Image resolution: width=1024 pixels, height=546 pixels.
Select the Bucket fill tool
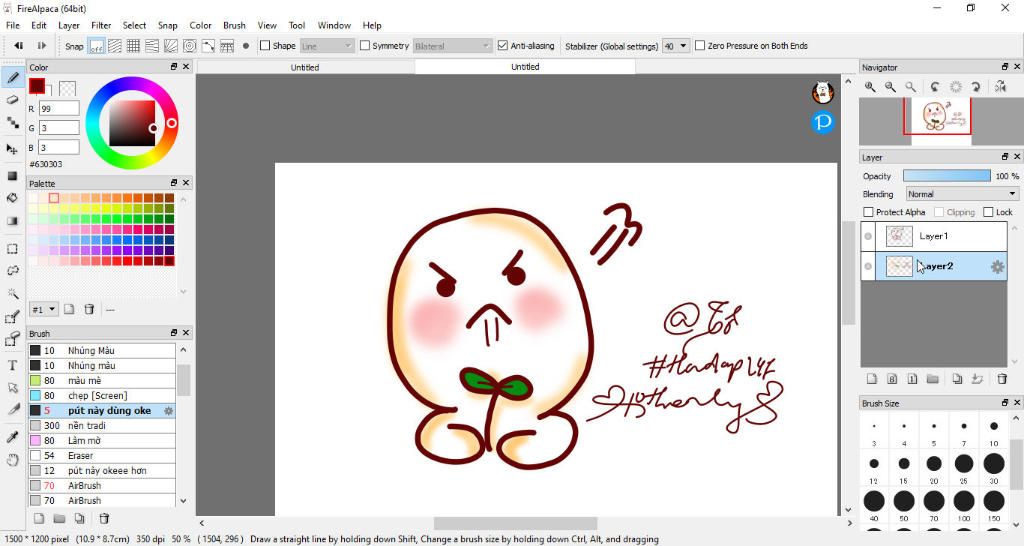[12, 198]
